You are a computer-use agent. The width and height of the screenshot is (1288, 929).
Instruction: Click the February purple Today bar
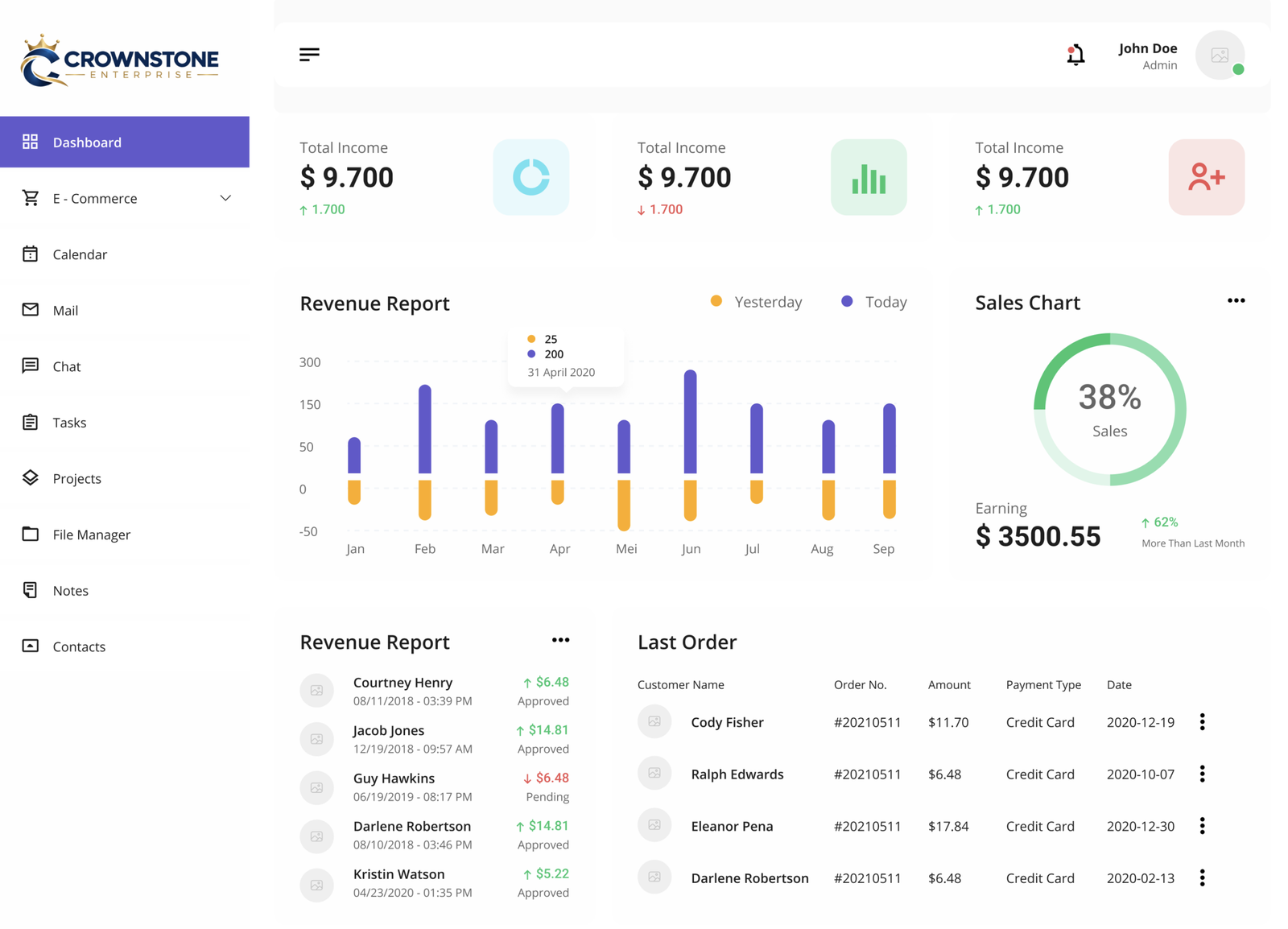point(425,429)
